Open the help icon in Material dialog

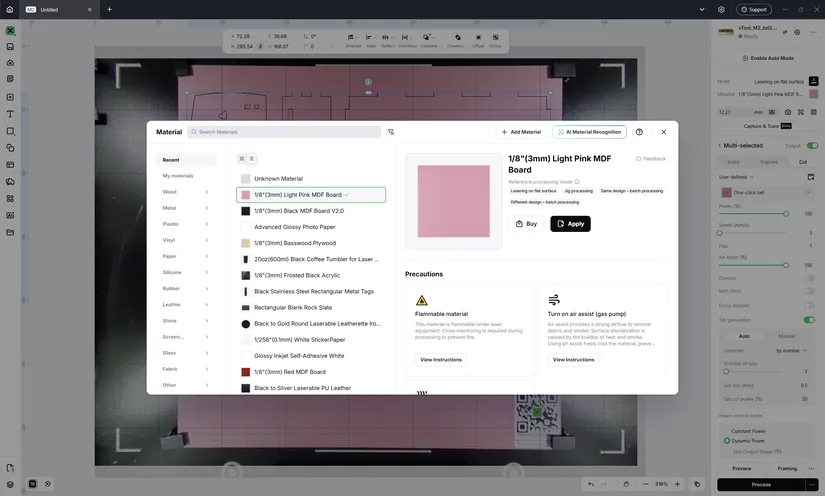point(639,132)
